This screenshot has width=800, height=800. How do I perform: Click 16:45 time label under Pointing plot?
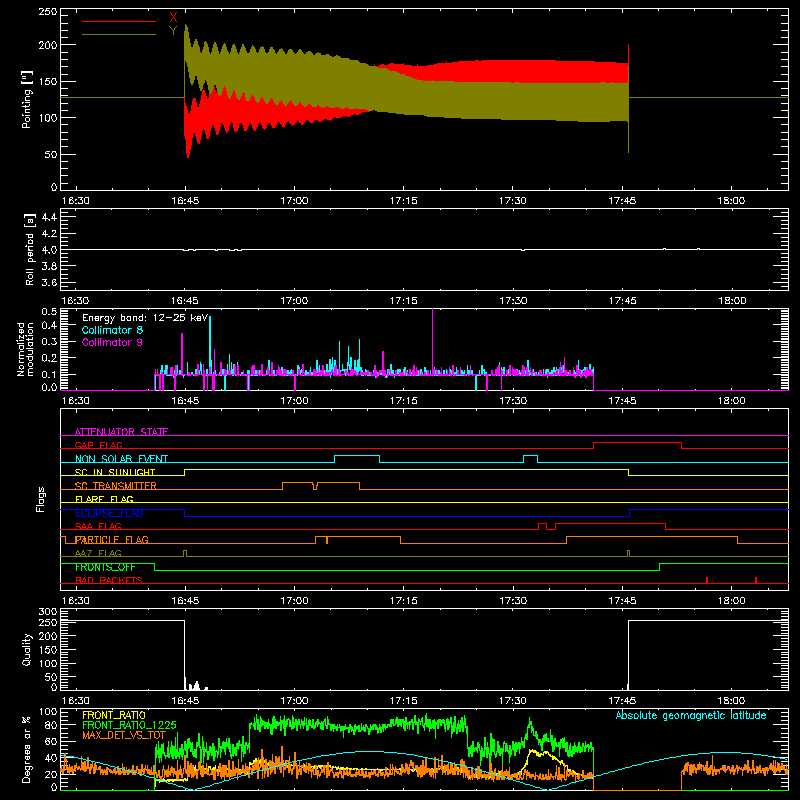[x=185, y=201]
